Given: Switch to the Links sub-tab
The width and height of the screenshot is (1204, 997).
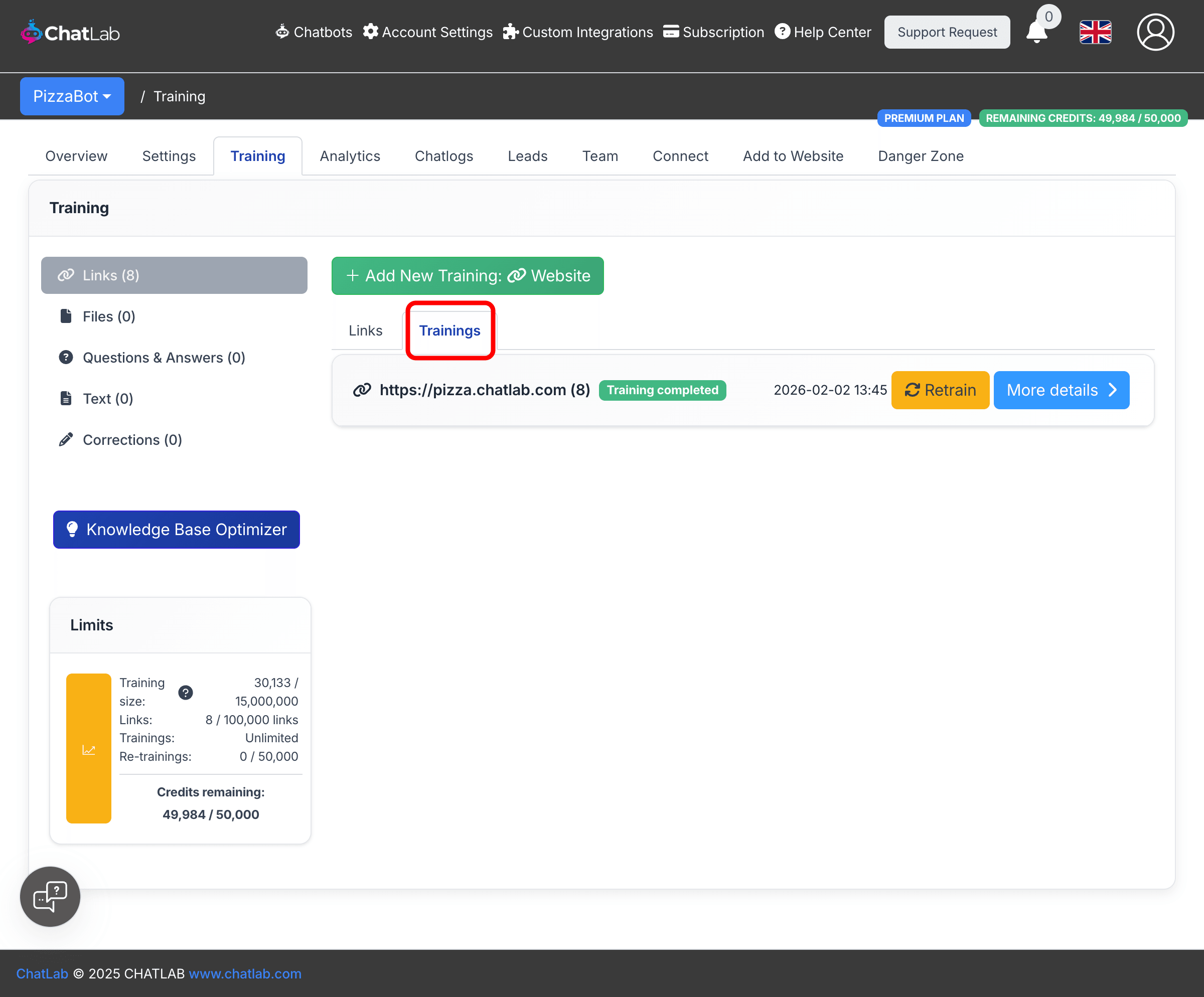Looking at the screenshot, I should [x=365, y=330].
